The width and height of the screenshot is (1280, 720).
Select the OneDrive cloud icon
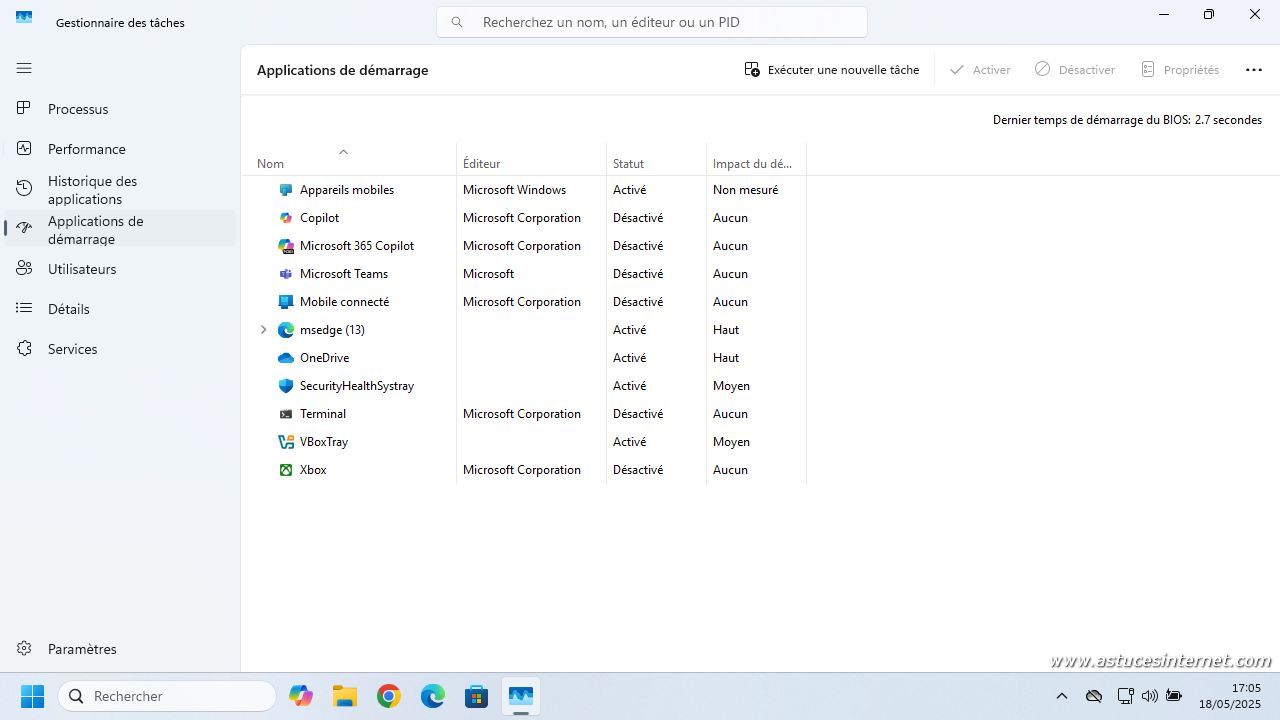286,358
